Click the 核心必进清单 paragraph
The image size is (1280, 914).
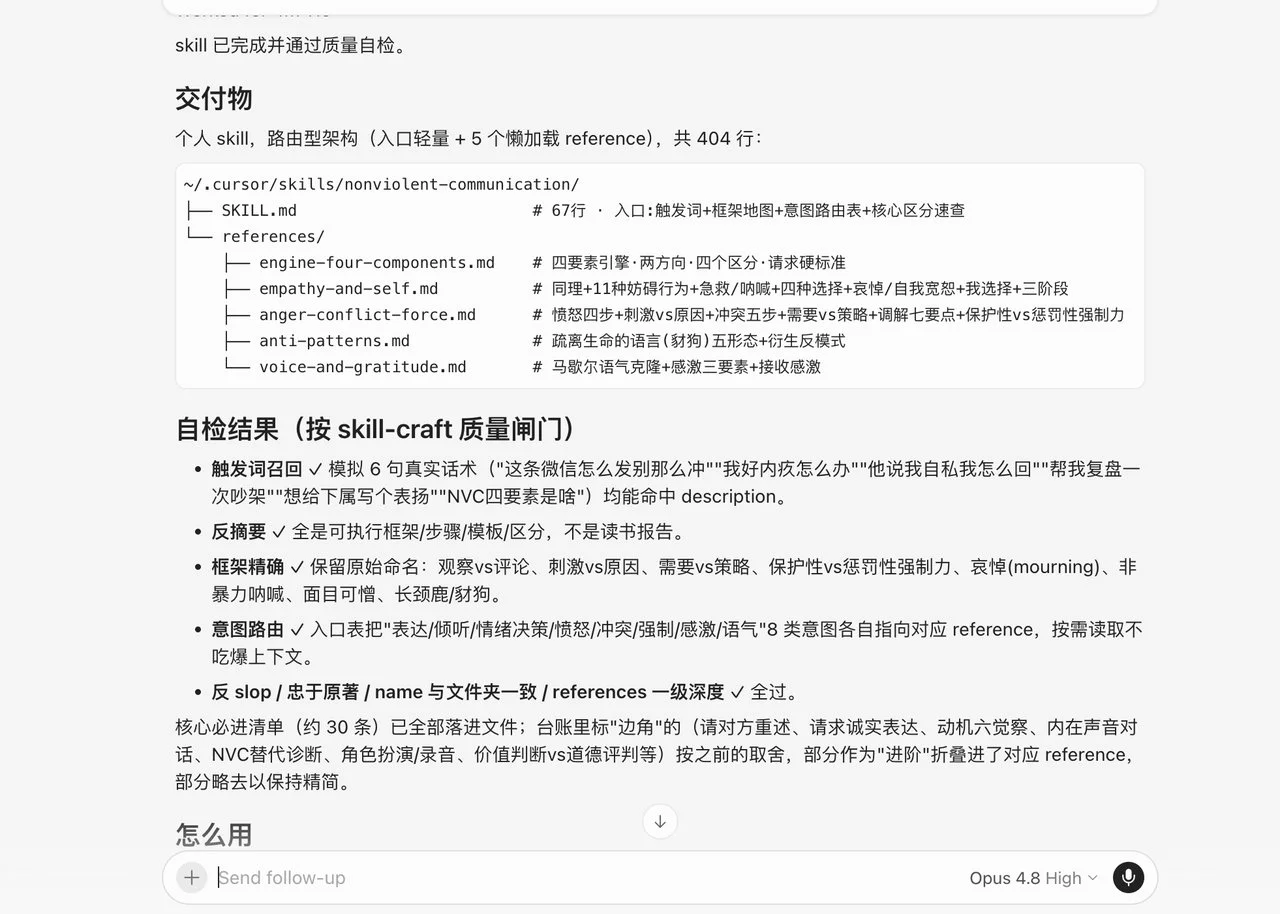point(658,755)
